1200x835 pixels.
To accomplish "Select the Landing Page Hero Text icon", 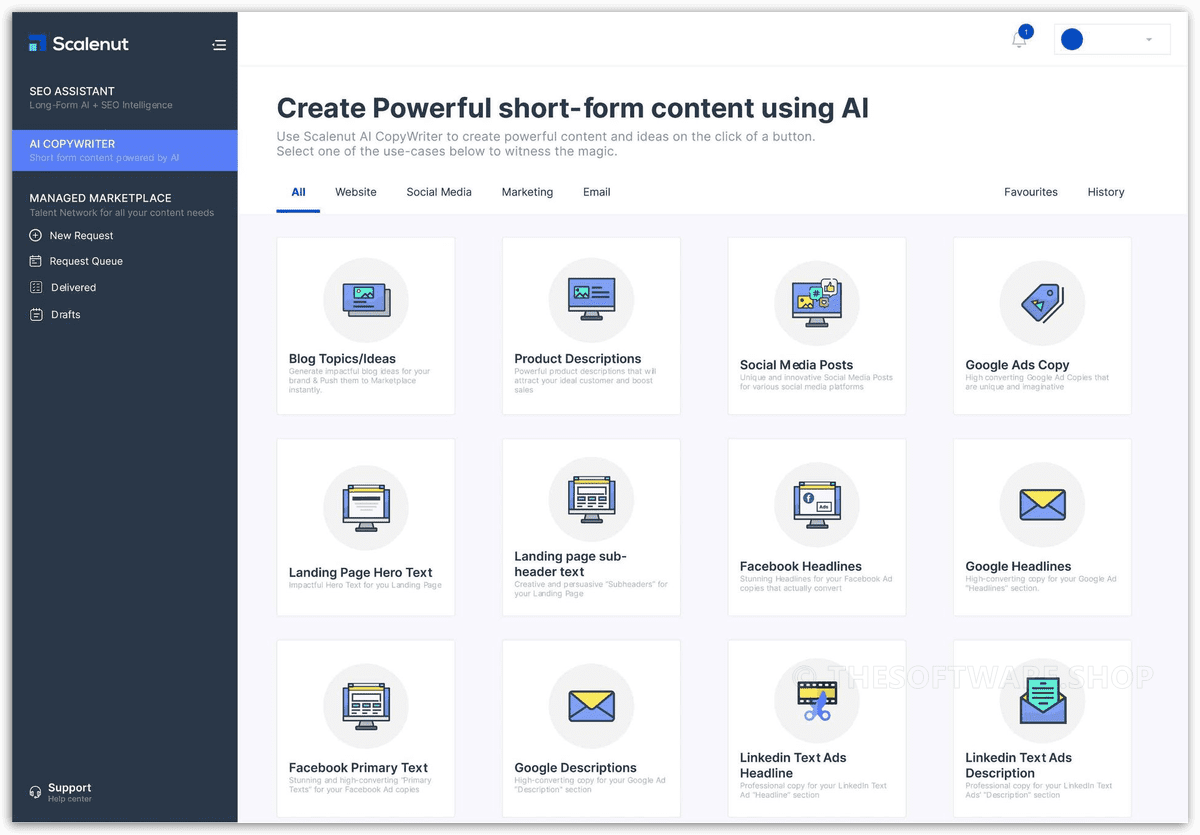I will point(365,507).
